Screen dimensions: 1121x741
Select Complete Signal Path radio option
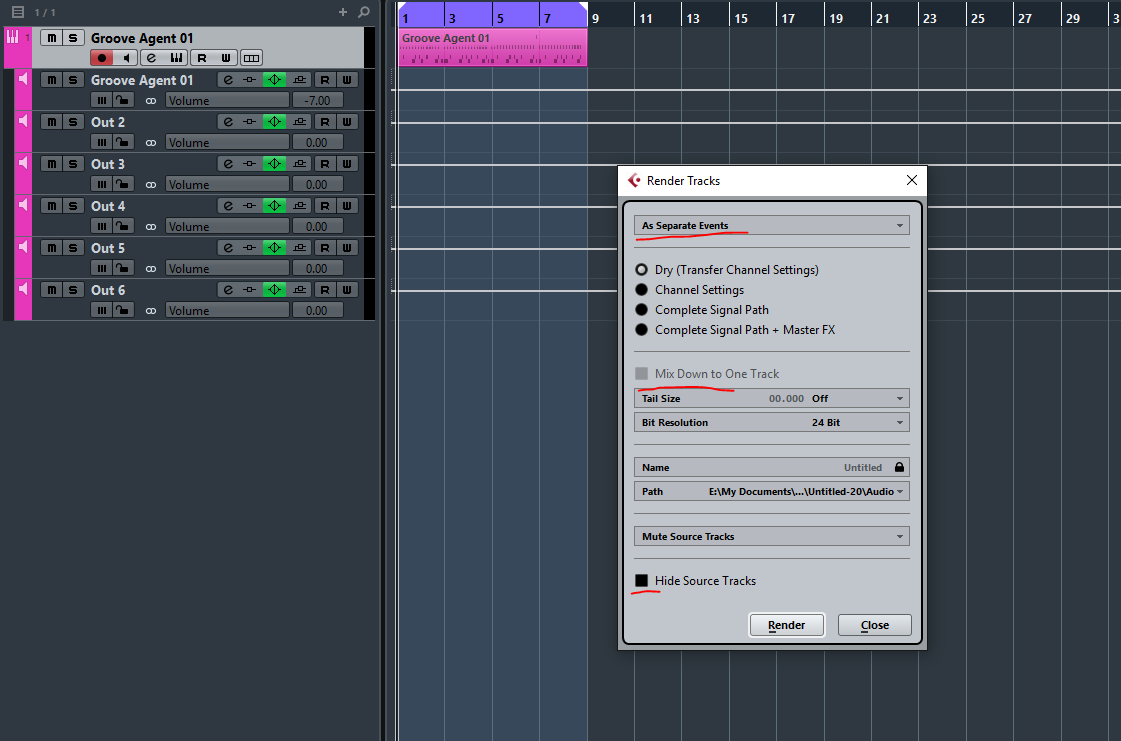pyautogui.click(x=641, y=310)
